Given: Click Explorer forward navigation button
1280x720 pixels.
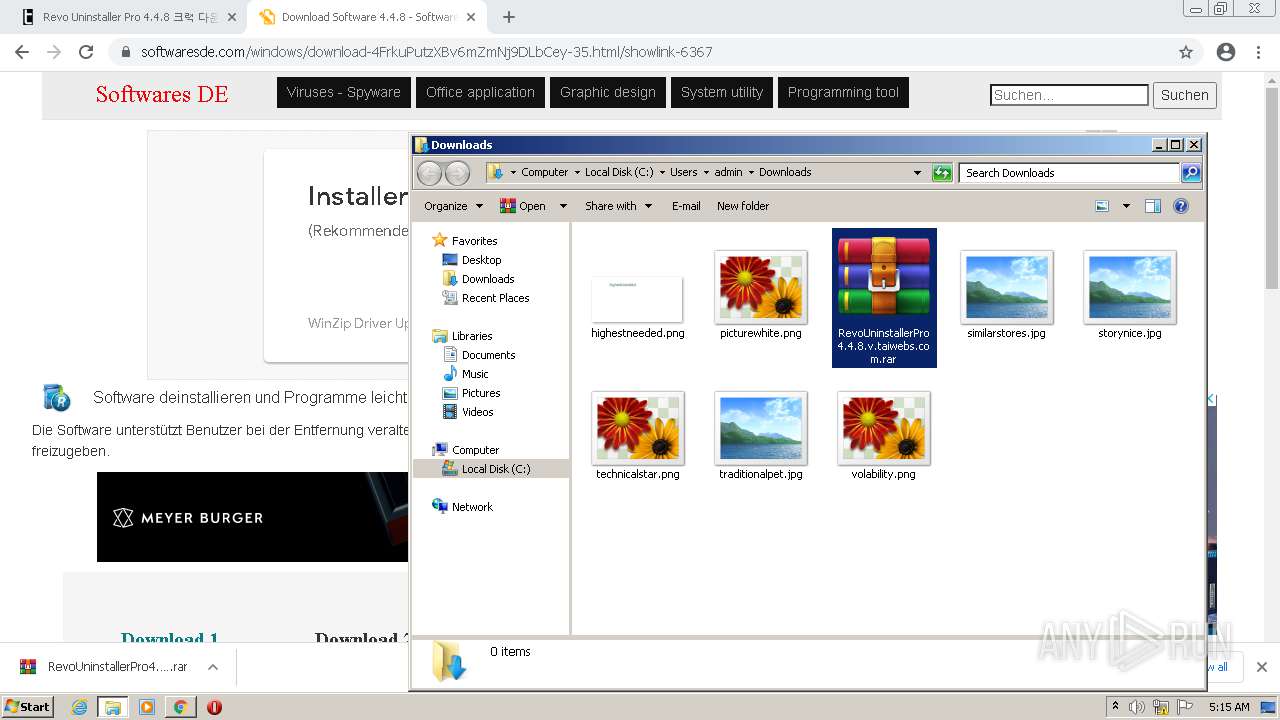Looking at the screenshot, I should pyautogui.click(x=457, y=173).
